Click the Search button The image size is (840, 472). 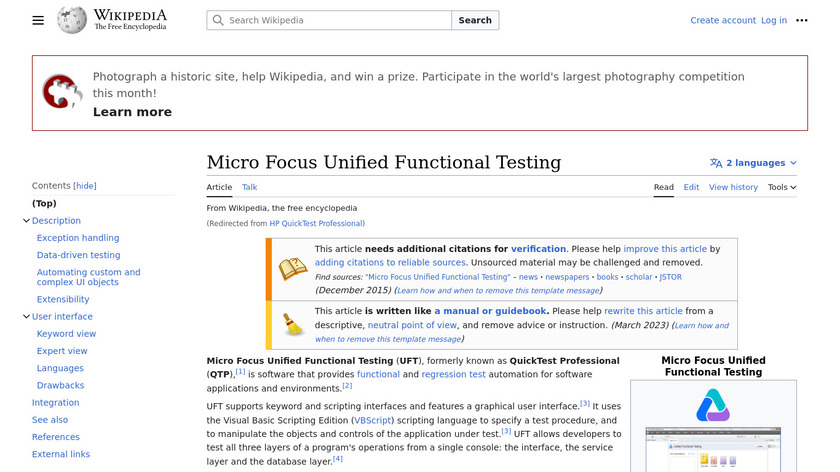(x=475, y=20)
